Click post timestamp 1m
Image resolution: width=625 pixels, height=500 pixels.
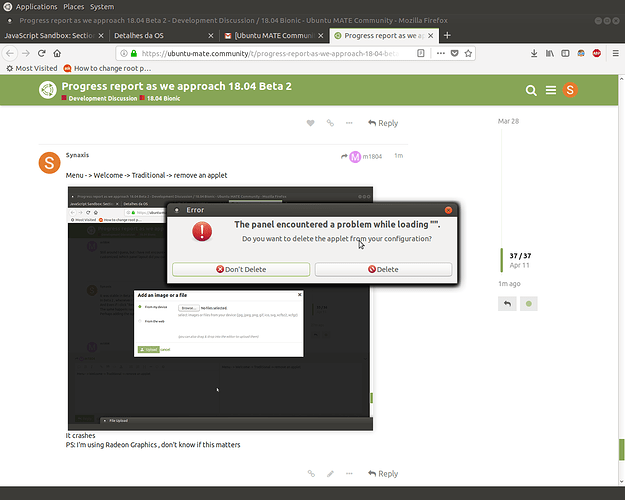point(399,156)
